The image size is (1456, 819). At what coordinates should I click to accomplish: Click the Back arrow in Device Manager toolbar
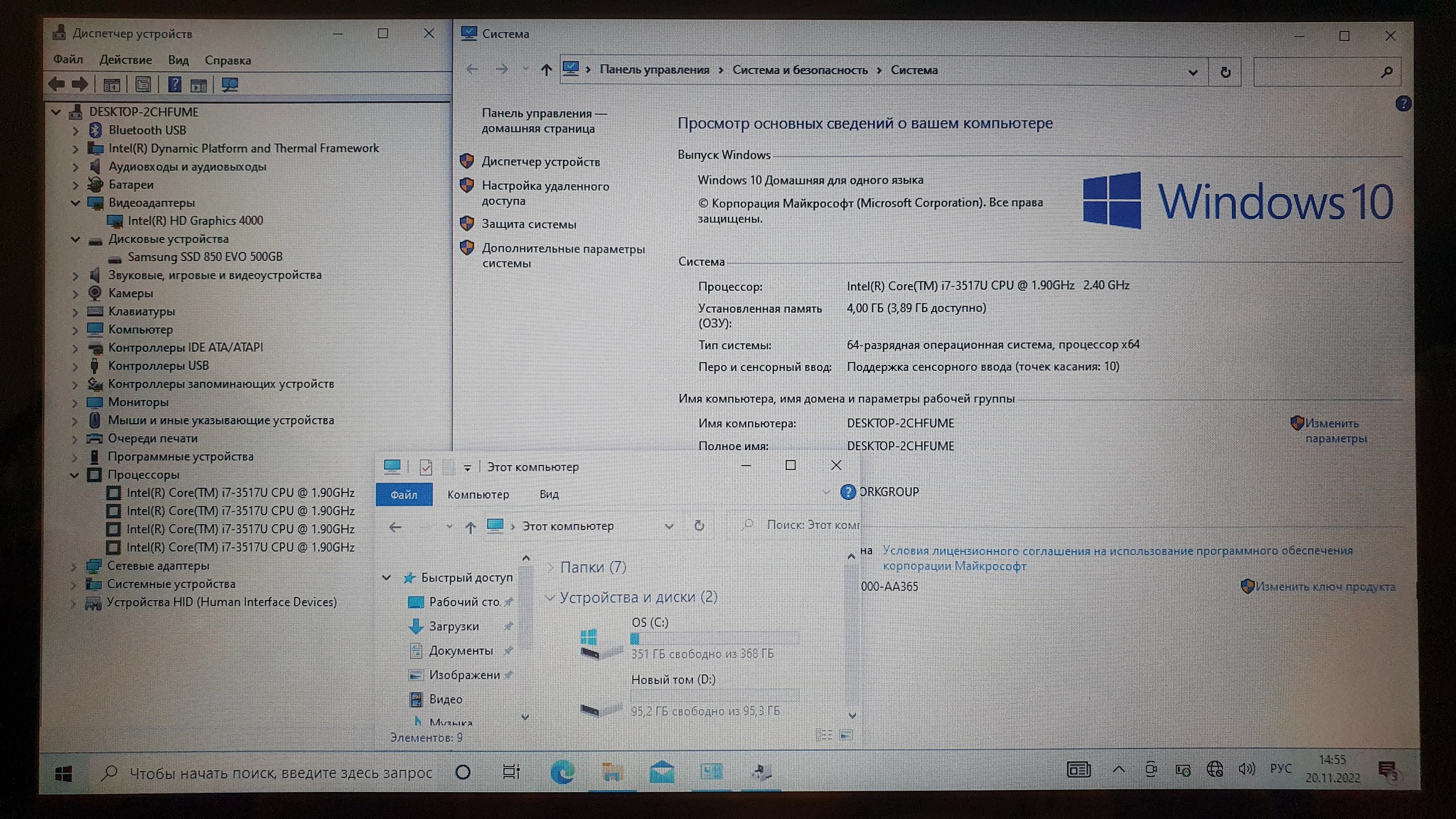coord(56,85)
